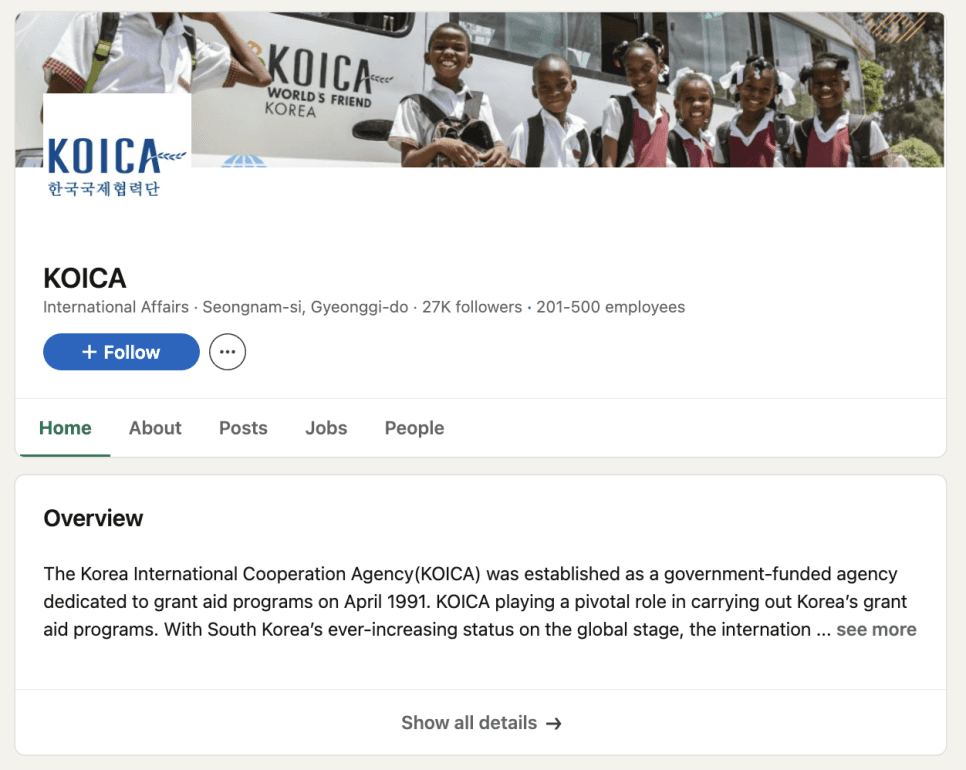Click the KOICA company name heading
This screenshot has height=770, width=966.
[85, 278]
